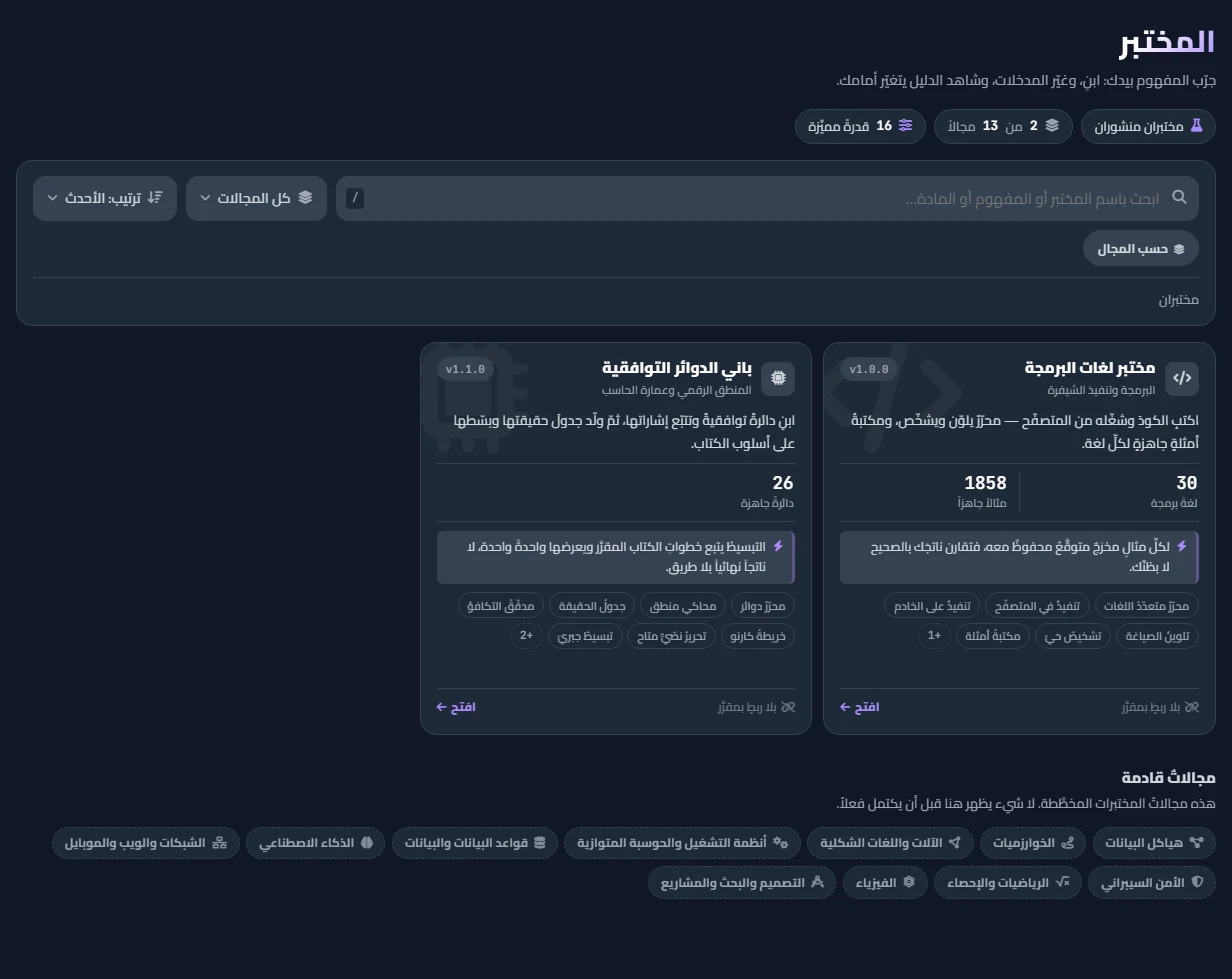
Task: Toggle the حسب المجال grouping chip
Action: click(x=1141, y=249)
